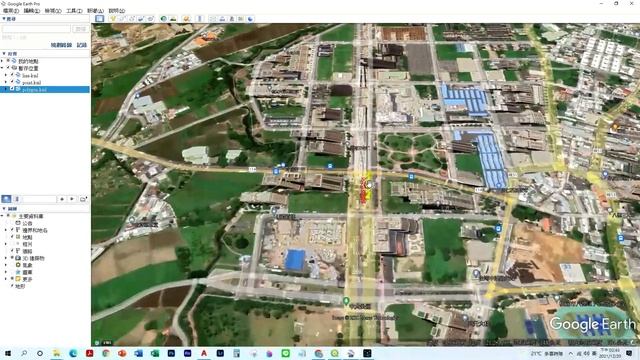
Task: Toggle the sidebar with the toolbar's first button
Action: [x=100, y=19]
